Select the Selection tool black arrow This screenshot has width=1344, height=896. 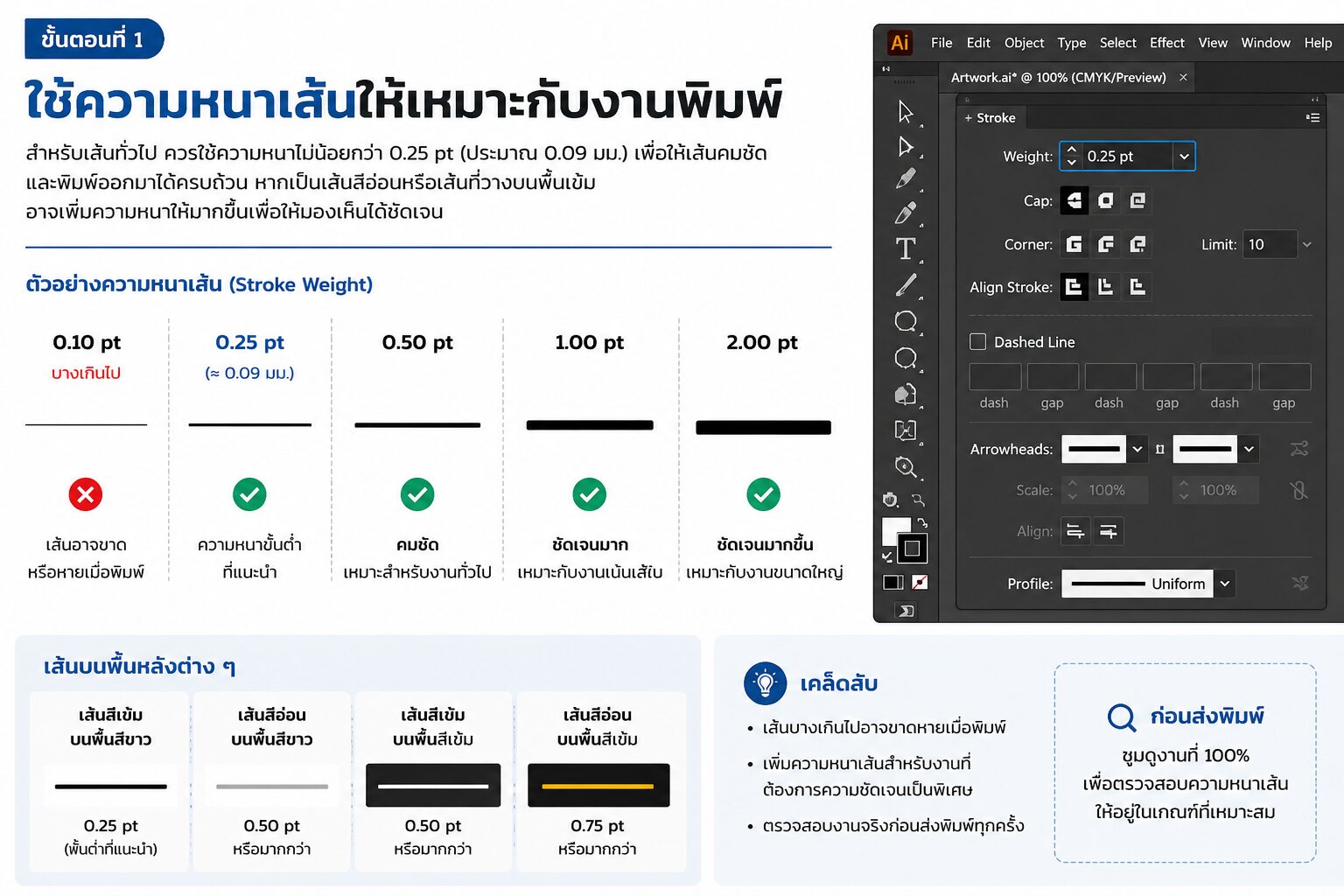pyautogui.click(x=906, y=111)
